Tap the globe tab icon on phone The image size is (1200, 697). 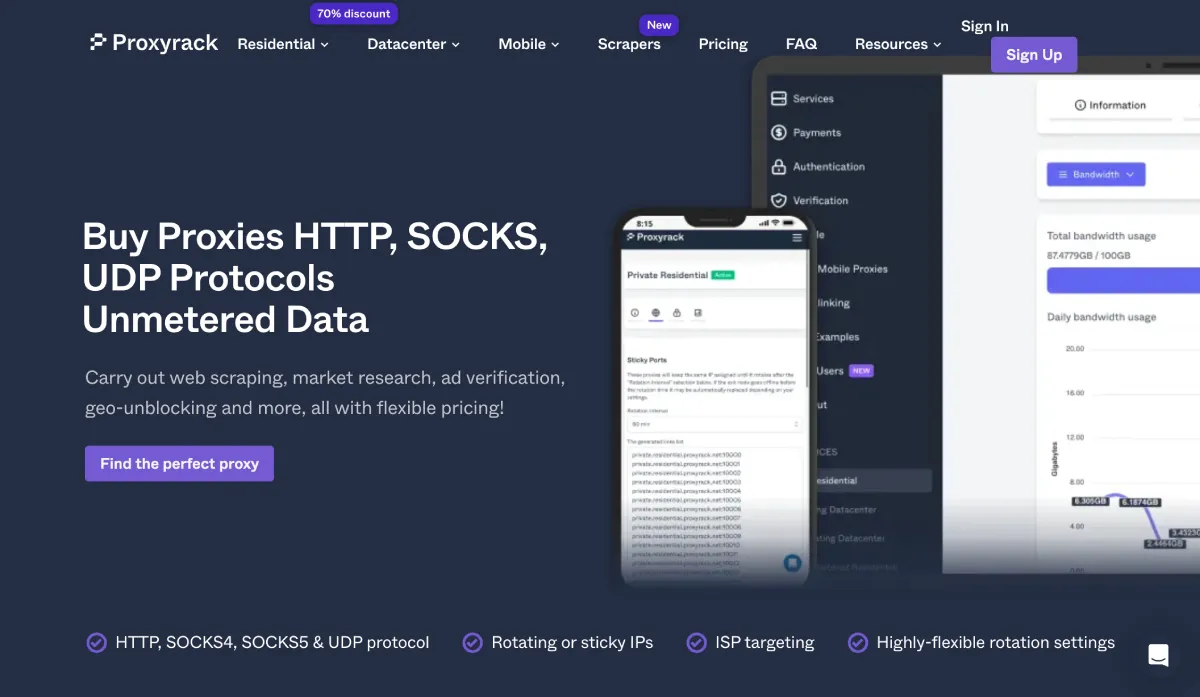point(656,313)
